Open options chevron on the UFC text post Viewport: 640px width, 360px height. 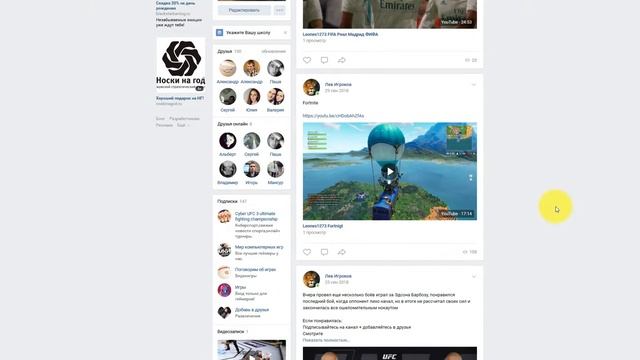[x=473, y=276]
